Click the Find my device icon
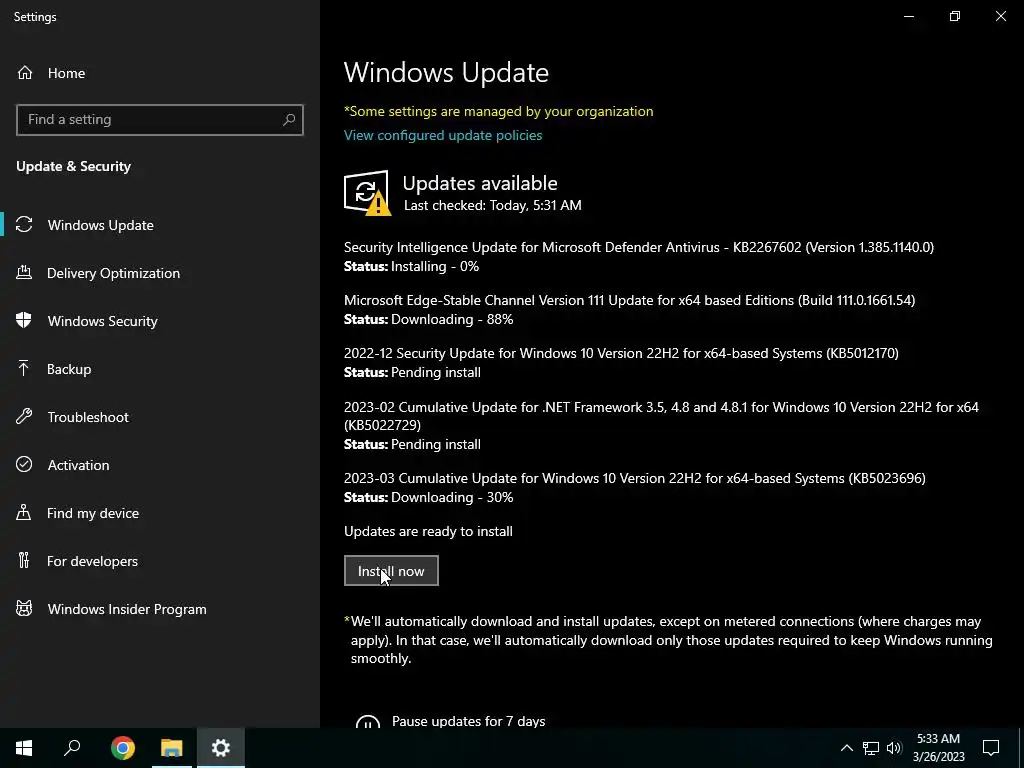 (24, 513)
